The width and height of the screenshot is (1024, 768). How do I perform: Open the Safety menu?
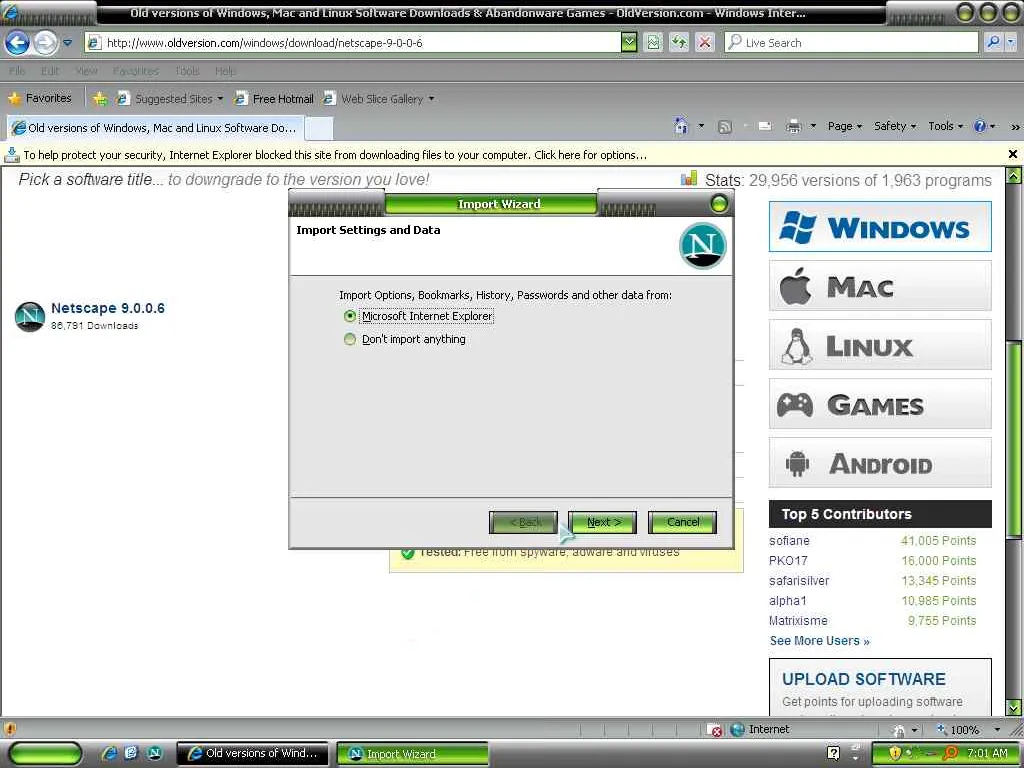895,126
